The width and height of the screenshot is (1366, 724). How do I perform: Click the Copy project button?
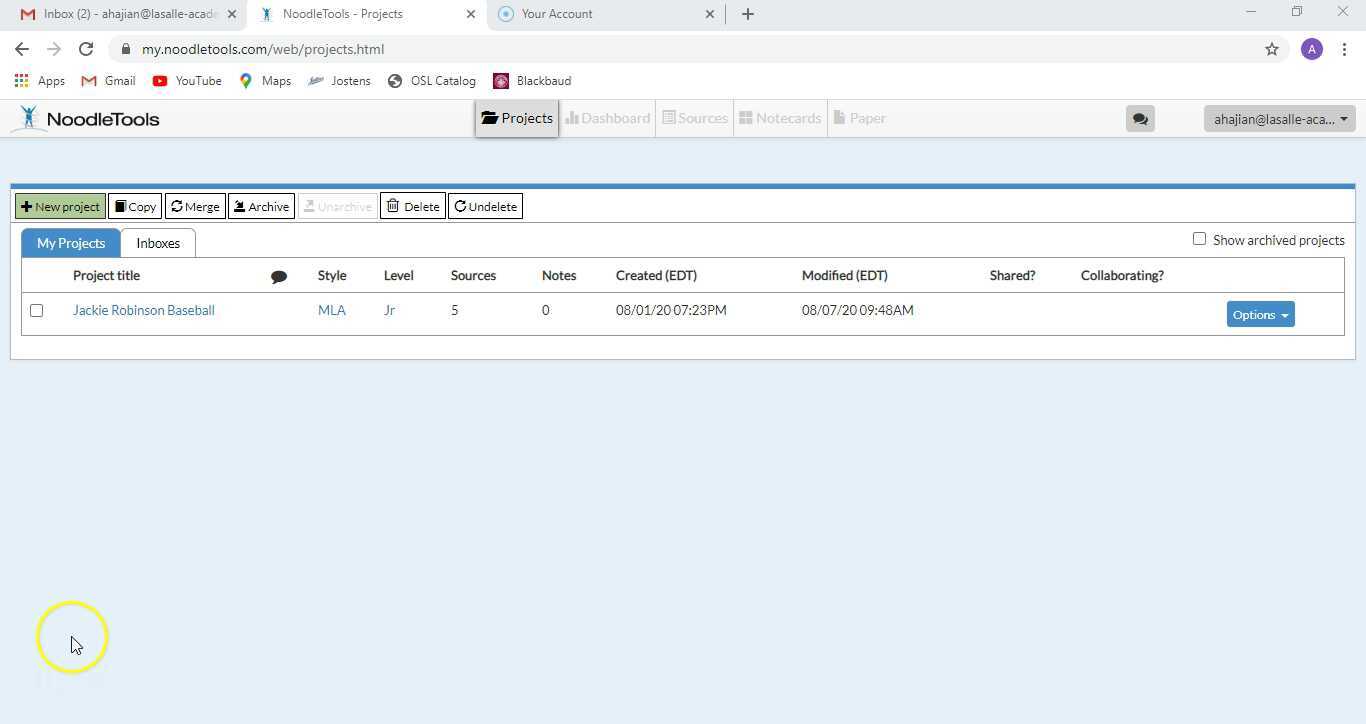135,207
